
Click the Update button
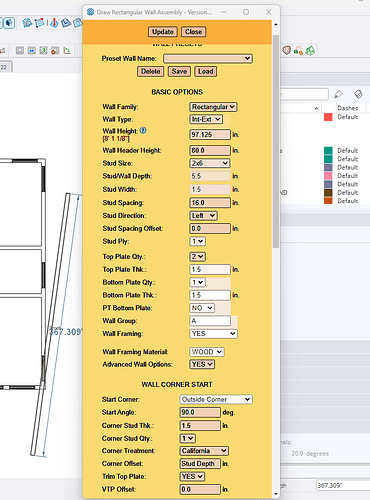tap(163, 32)
